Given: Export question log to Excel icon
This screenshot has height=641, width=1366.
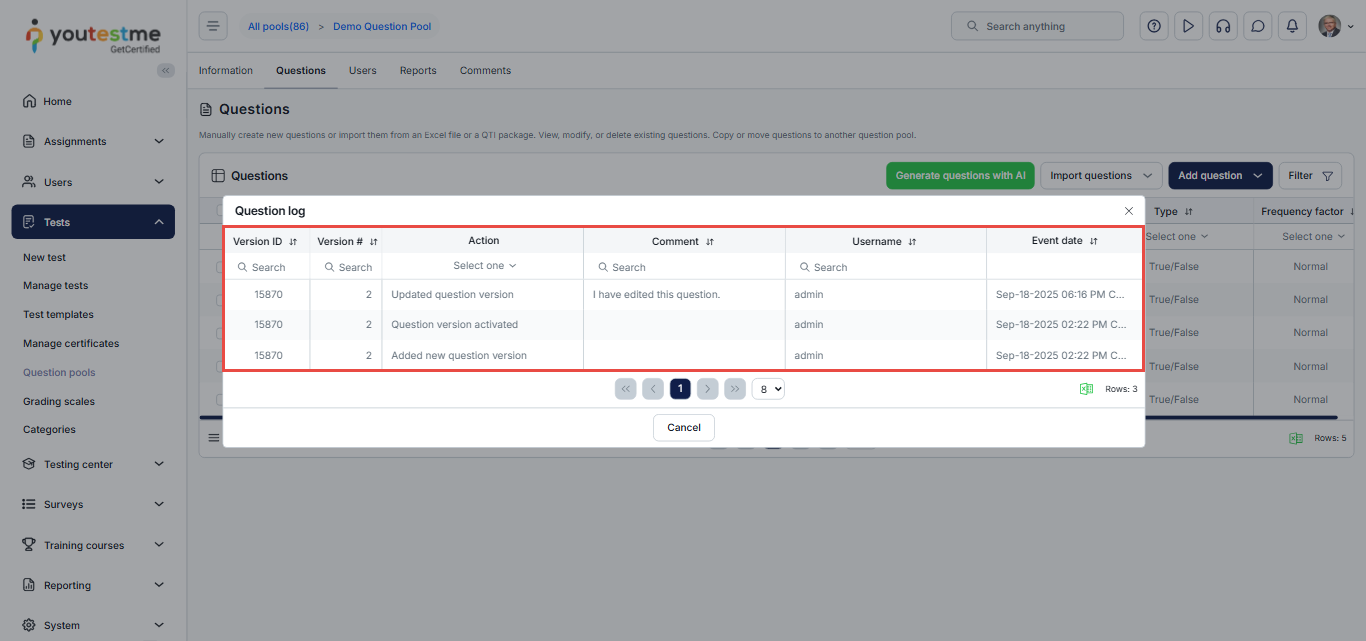Looking at the screenshot, I should point(1086,389).
